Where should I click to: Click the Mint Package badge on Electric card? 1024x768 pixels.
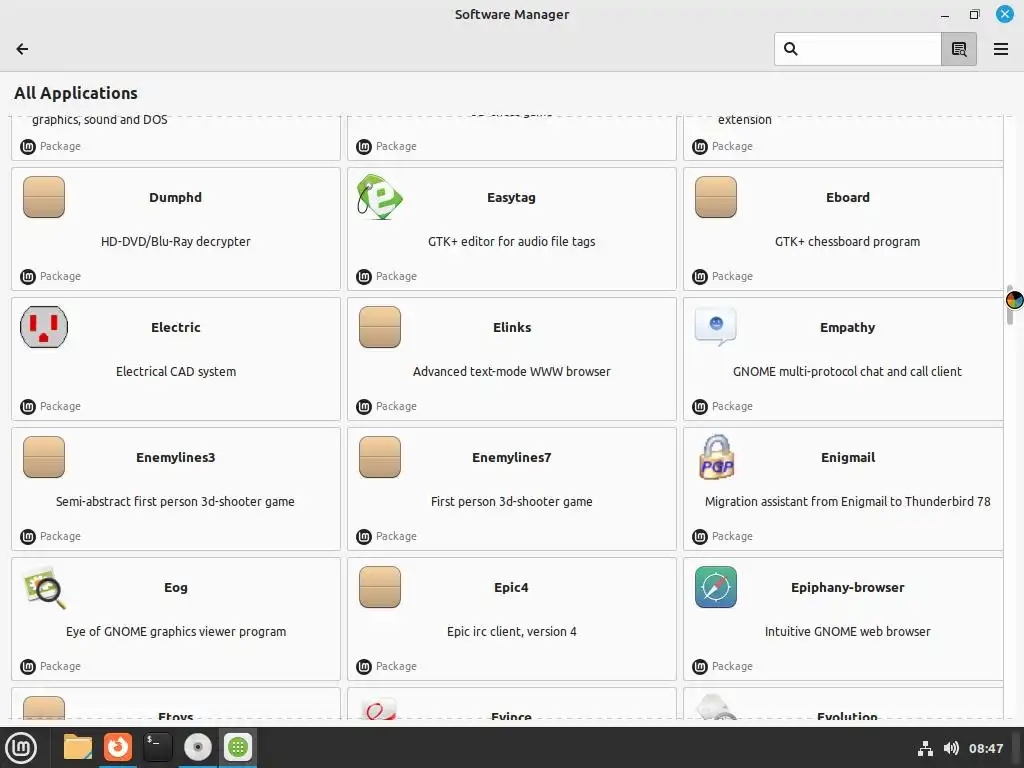click(x=50, y=406)
